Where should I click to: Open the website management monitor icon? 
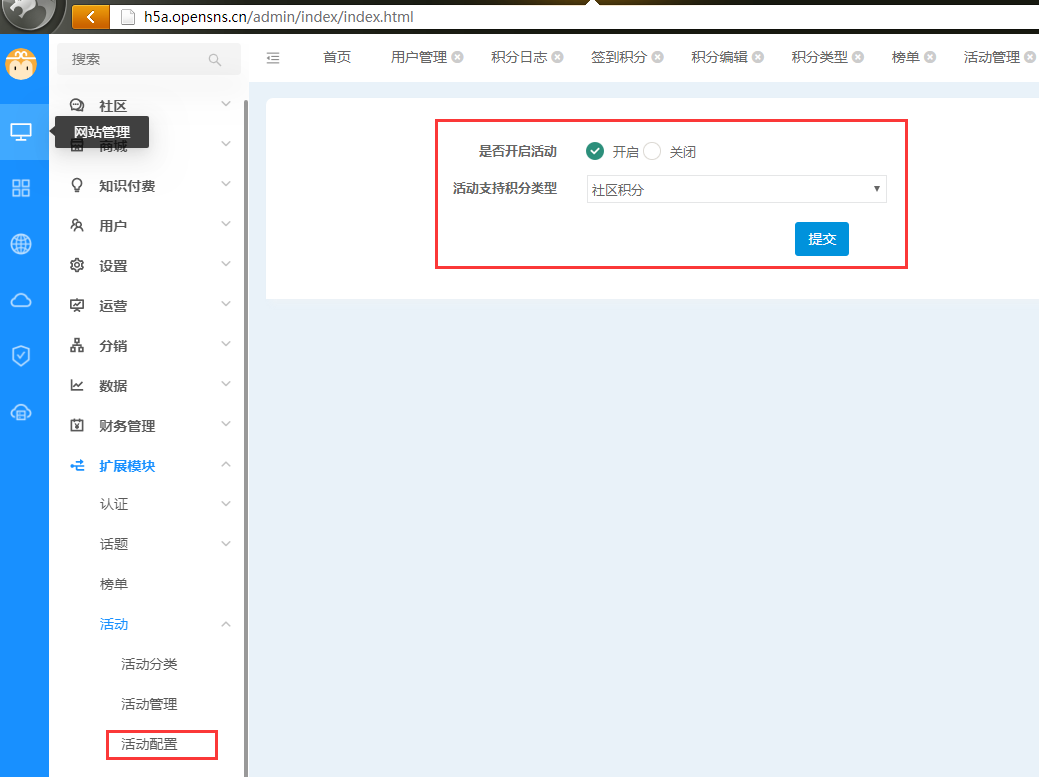[21, 132]
